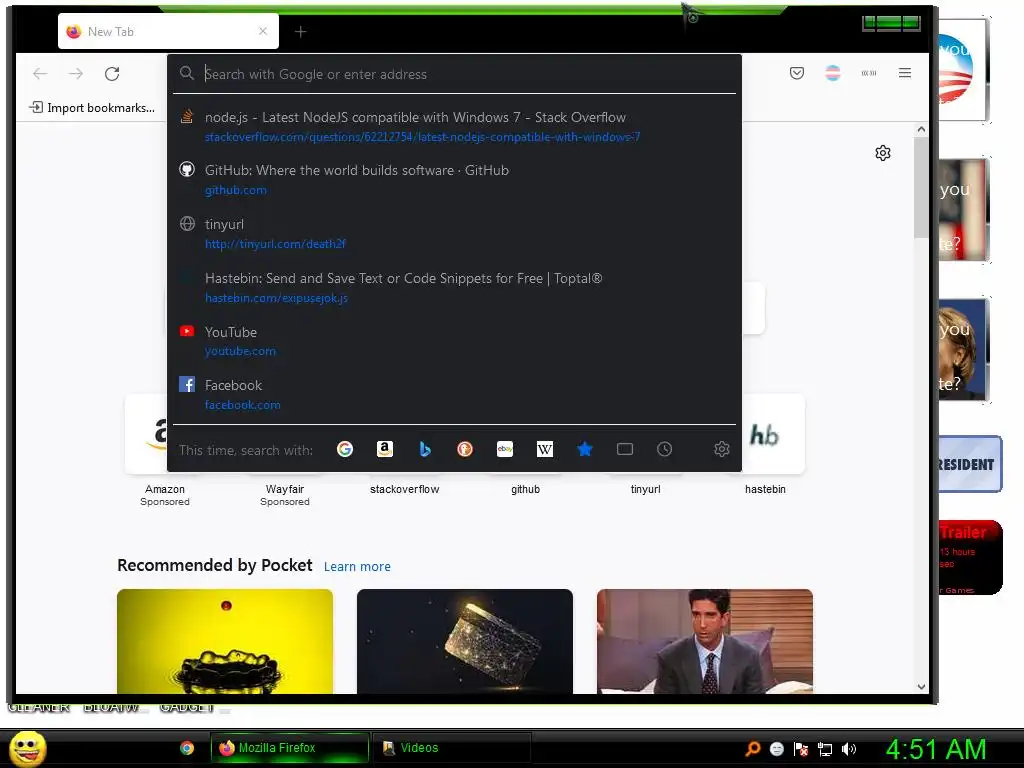Personalize New Tab gear icon
The height and width of the screenshot is (768, 1024).
click(883, 153)
